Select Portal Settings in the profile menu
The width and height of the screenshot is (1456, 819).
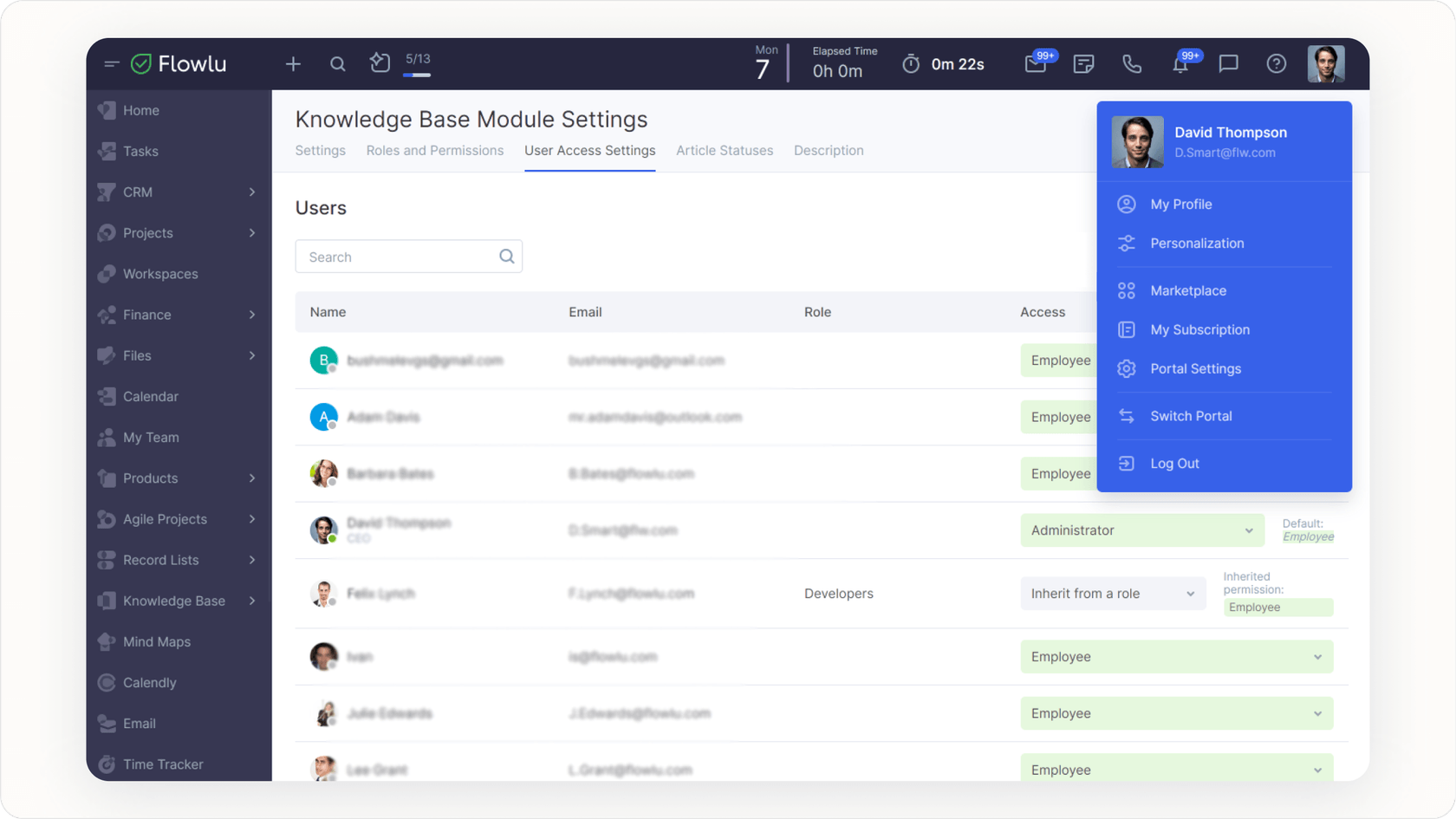point(1195,368)
